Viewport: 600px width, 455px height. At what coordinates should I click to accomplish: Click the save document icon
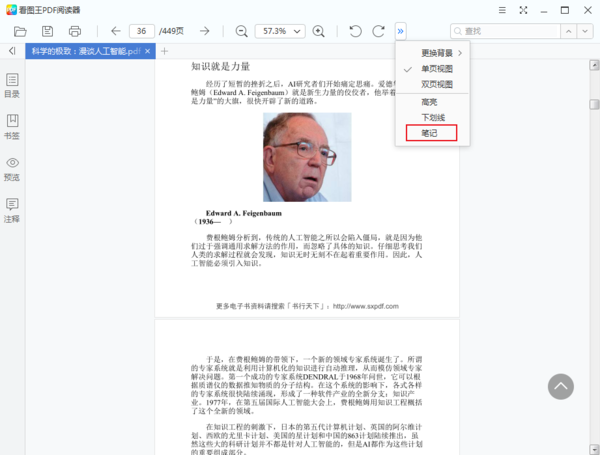tap(47, 31)
